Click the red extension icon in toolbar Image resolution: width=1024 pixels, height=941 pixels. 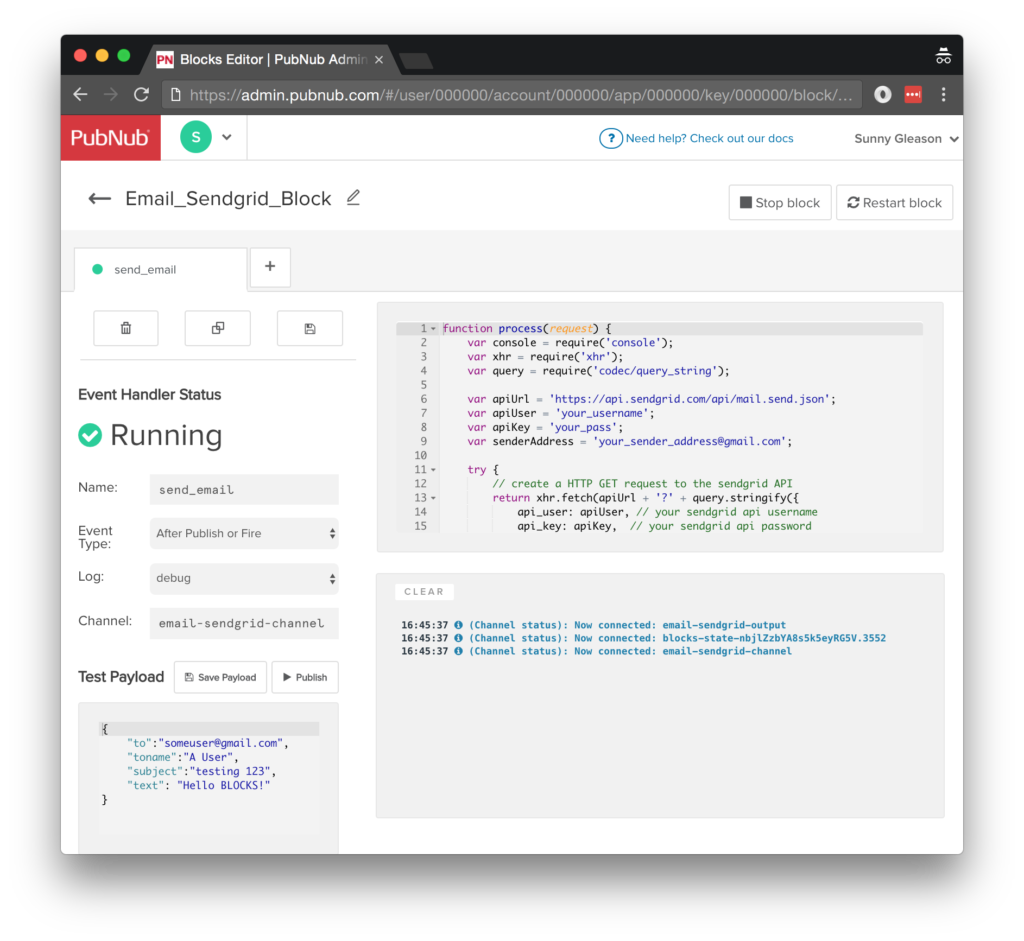tap(912, 95)
